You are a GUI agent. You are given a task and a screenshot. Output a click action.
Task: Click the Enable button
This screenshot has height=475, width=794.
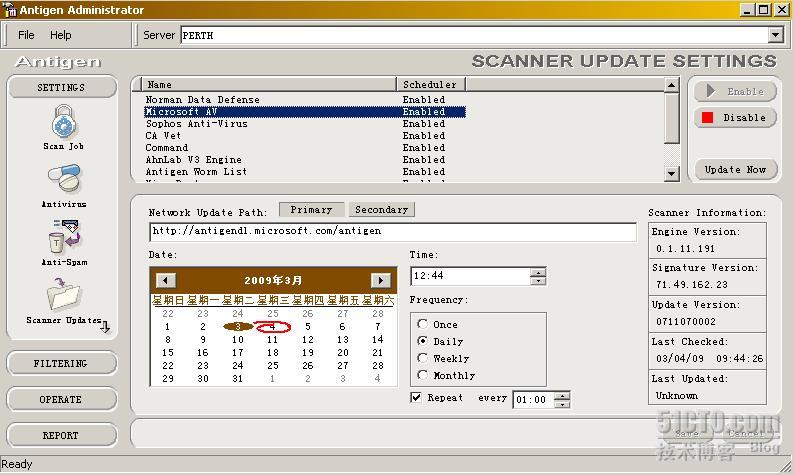pos(735,91)
